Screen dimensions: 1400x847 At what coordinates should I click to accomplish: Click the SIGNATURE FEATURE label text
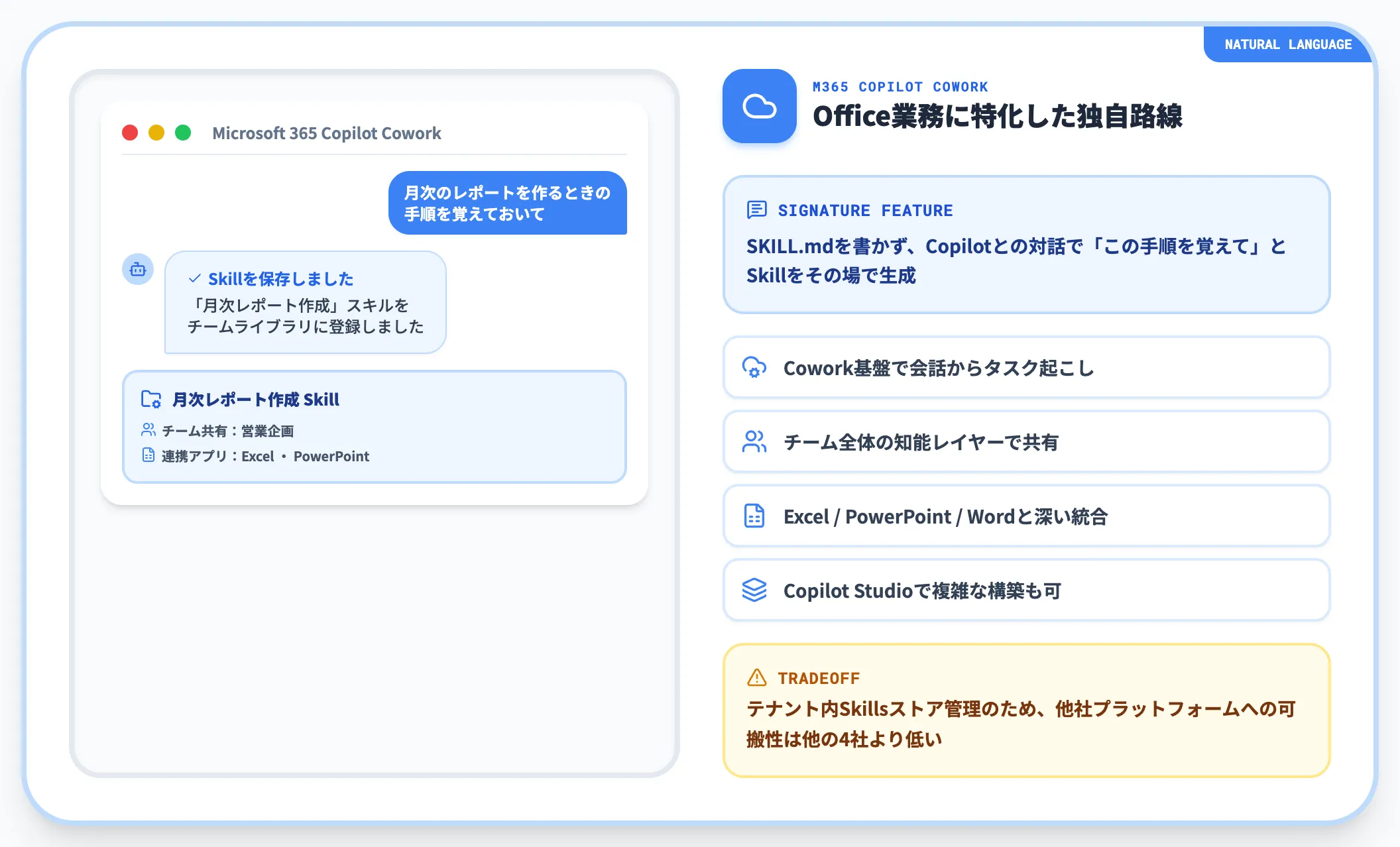(865, 210)
